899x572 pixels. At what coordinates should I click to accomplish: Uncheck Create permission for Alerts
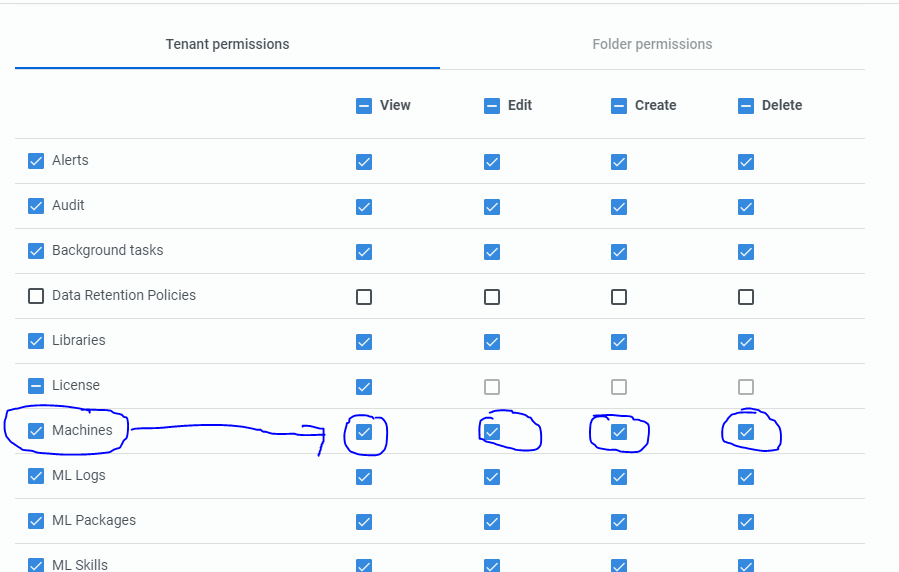(x=619, y=162)
